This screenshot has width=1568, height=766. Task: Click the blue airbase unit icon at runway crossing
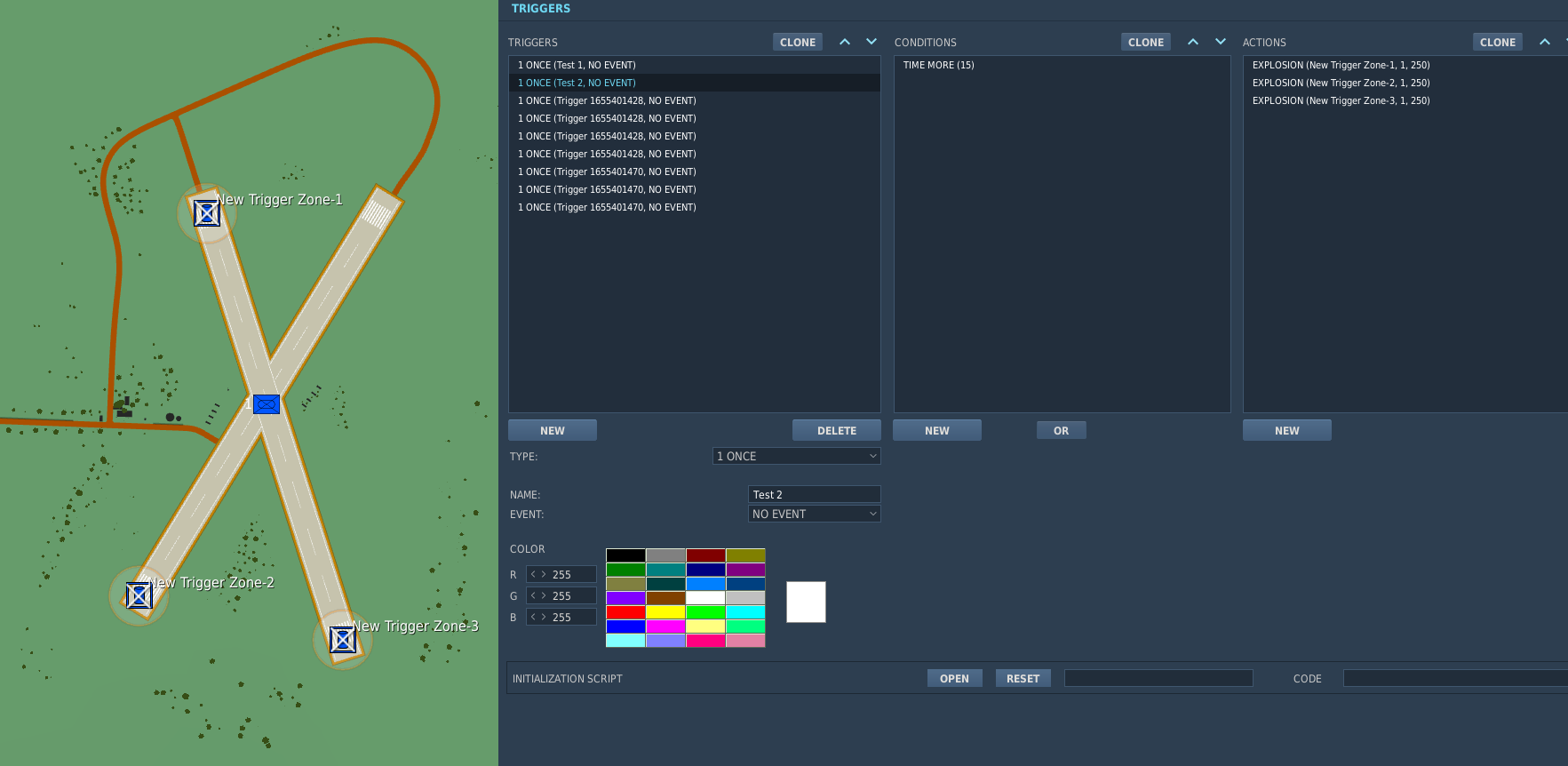pos(267,404)
